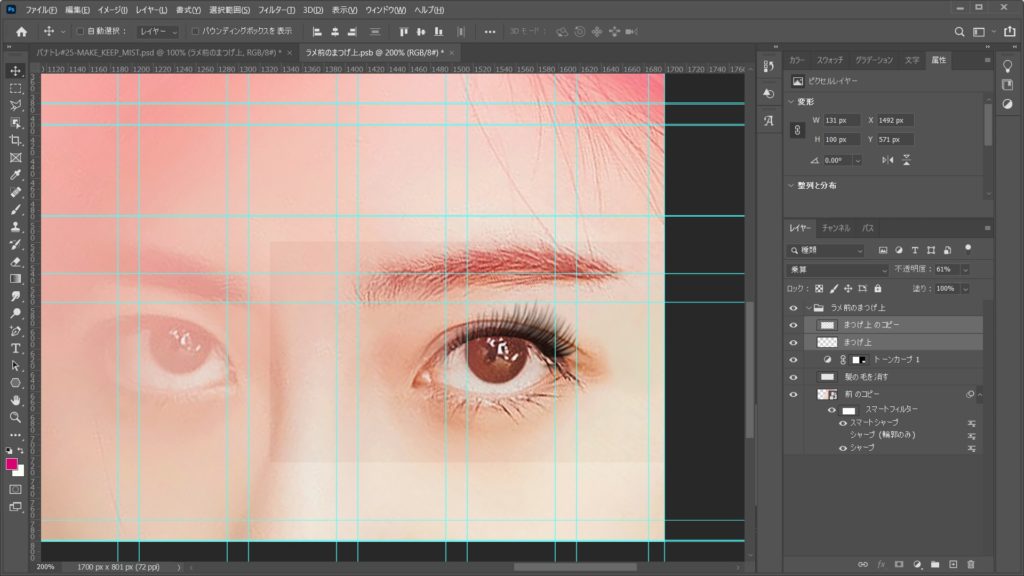Screen dimensions: 1024x576
Task: Switch to パナトレ#25-MAKE_KEEP_MIST.psd document tab
Action: (158, 52)
